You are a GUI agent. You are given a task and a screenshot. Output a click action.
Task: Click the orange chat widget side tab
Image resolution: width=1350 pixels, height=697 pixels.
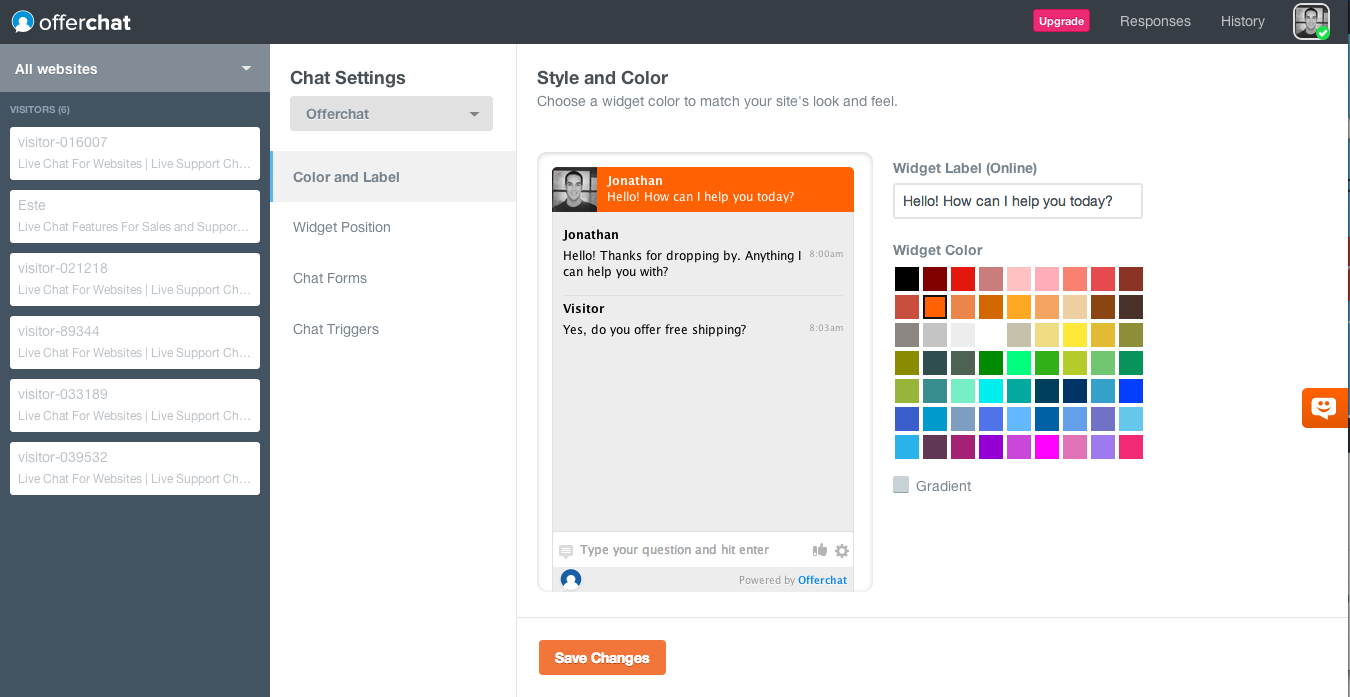pos(1324,408)
